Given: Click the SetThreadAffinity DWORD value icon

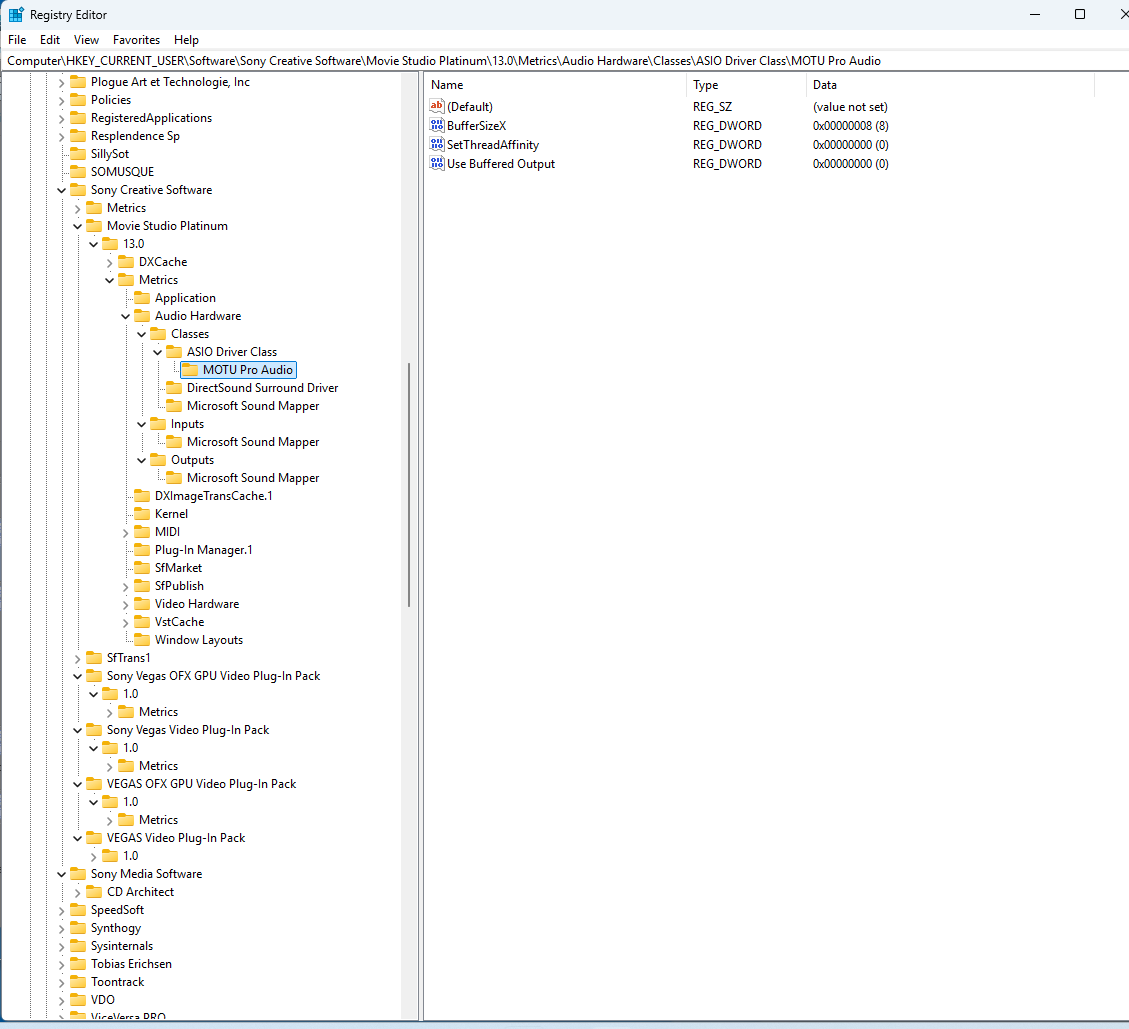Looking at the screenshot, I should 436,144.
